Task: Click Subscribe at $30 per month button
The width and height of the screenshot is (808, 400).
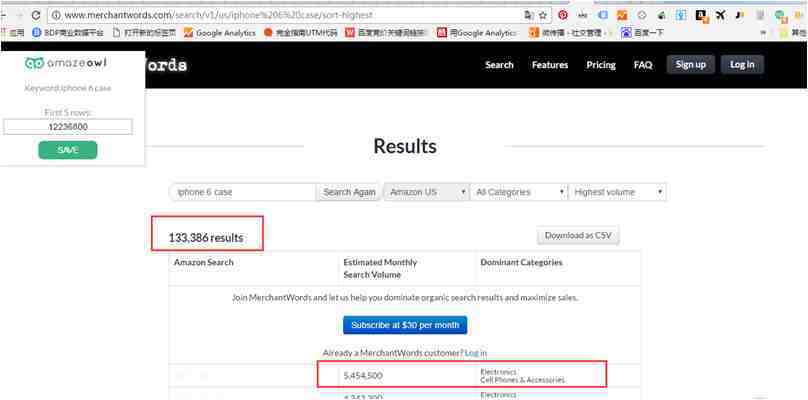Action: (x=405, y=325)
